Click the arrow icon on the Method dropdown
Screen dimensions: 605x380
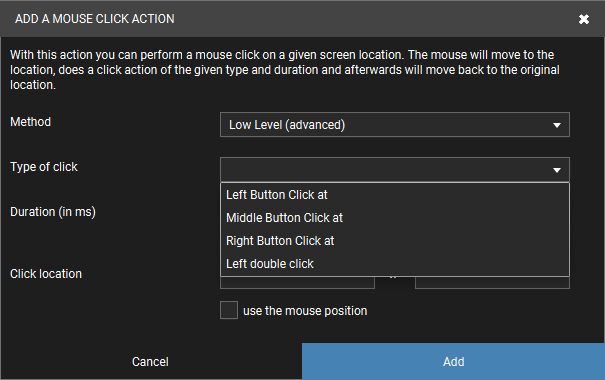(556, 125)
